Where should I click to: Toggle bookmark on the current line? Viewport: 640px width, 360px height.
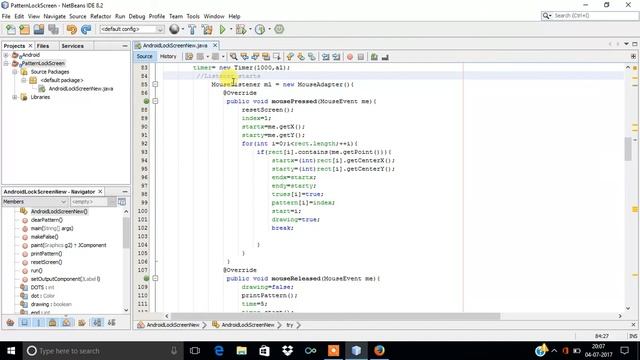[312, 57]
